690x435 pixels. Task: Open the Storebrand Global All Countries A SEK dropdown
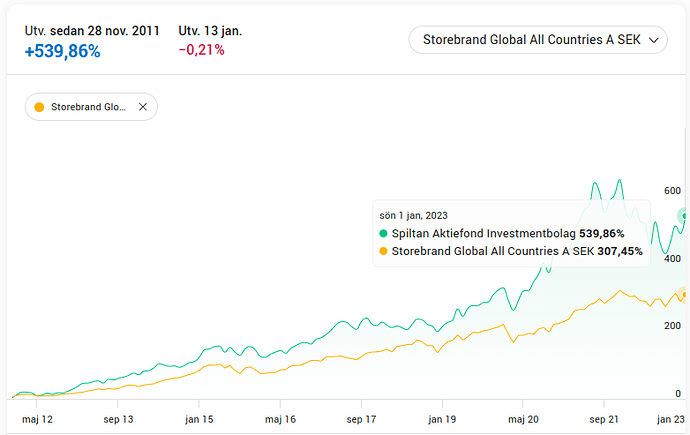(x=538, y=40)
